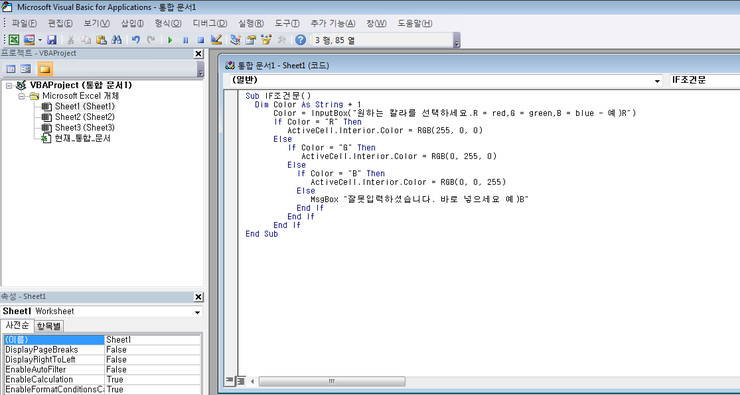The width and height of the screenshot is (740, 395).
Task: Collapse the VBAProject tree node
Action: click(x=9, y=86)
